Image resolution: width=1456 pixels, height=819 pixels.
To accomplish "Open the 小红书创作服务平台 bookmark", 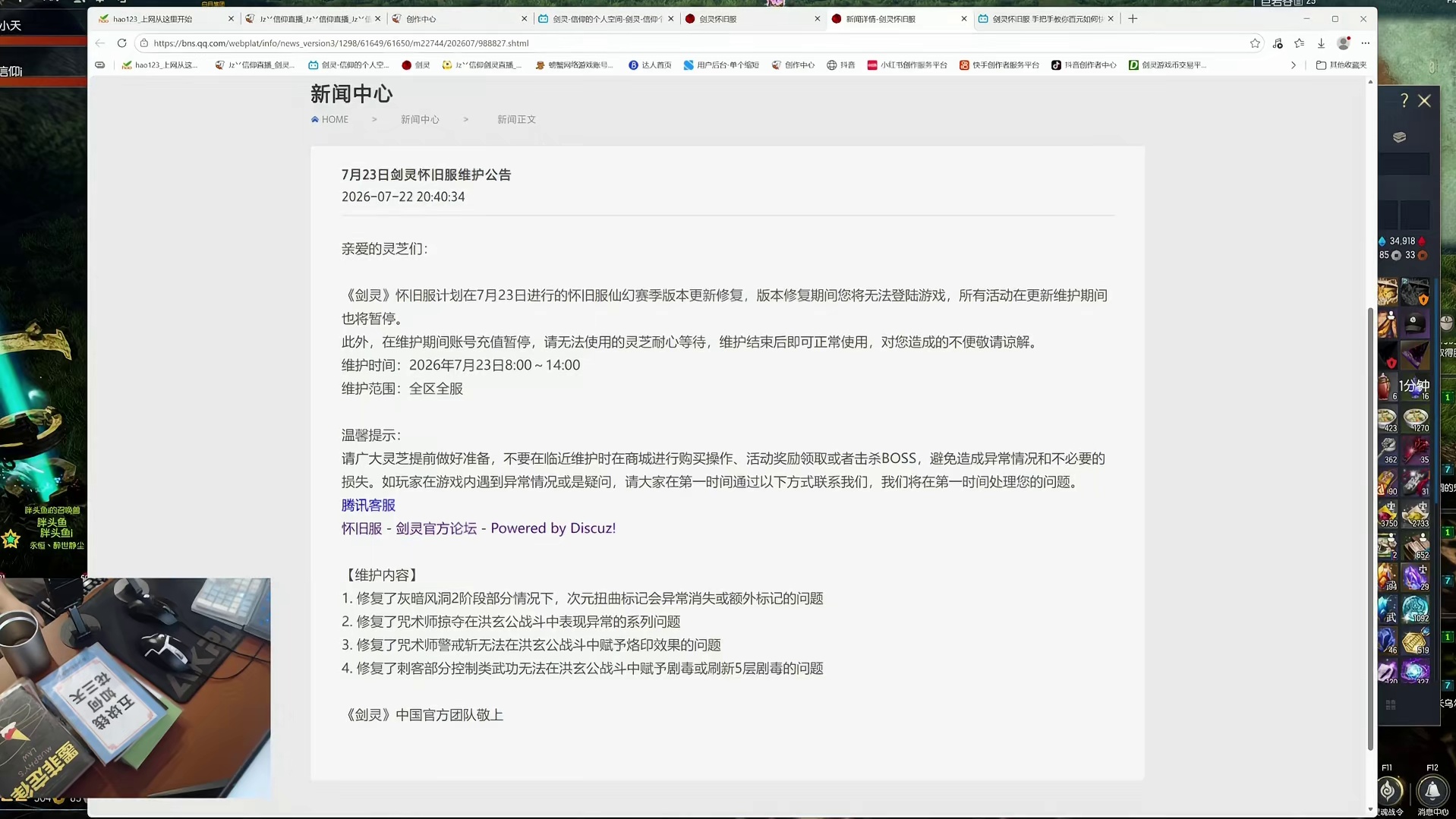I will point(907,65).
